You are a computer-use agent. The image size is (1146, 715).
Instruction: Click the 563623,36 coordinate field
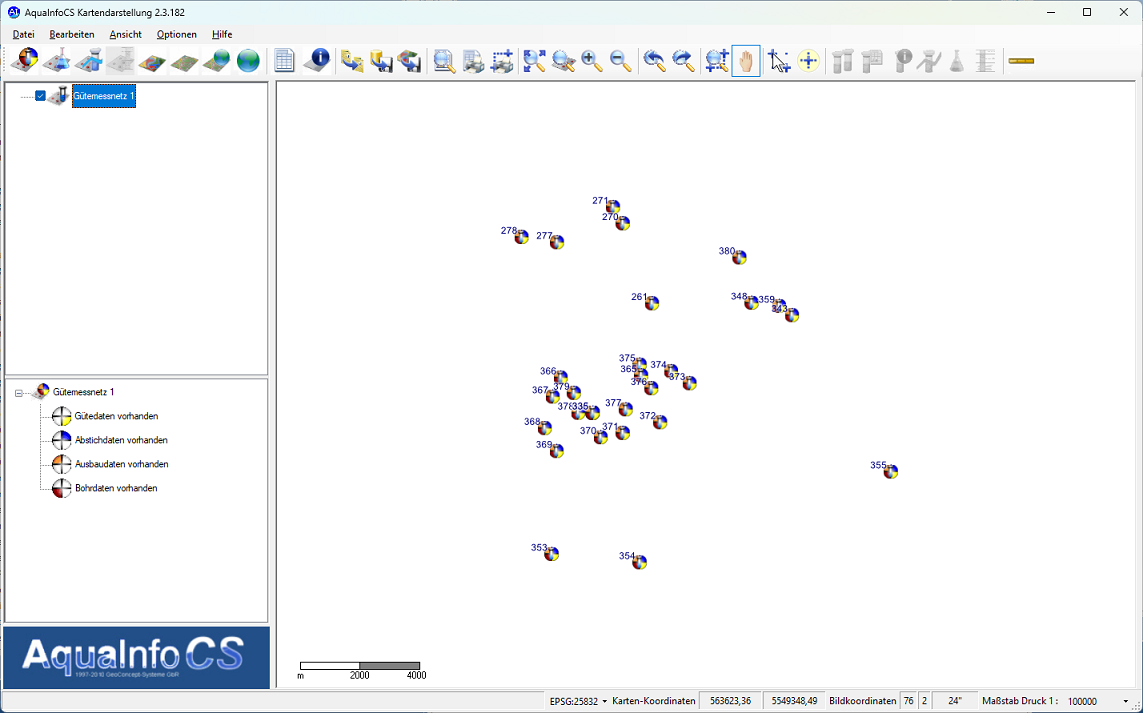(x=730, y=702)
